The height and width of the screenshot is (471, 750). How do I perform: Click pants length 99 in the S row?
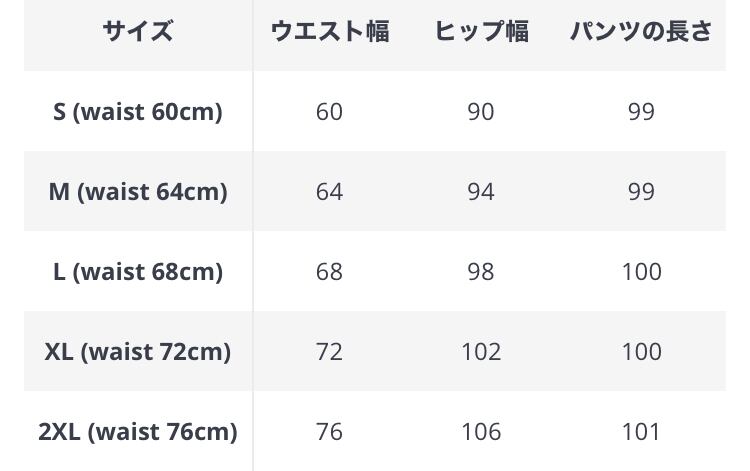641,111
